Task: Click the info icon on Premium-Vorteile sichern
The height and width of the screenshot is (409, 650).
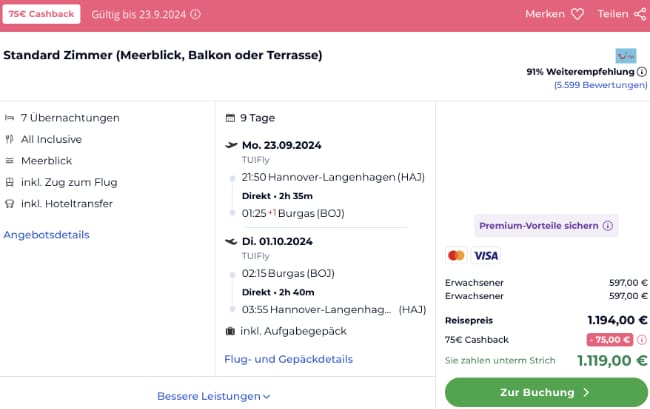Action: 608,226
